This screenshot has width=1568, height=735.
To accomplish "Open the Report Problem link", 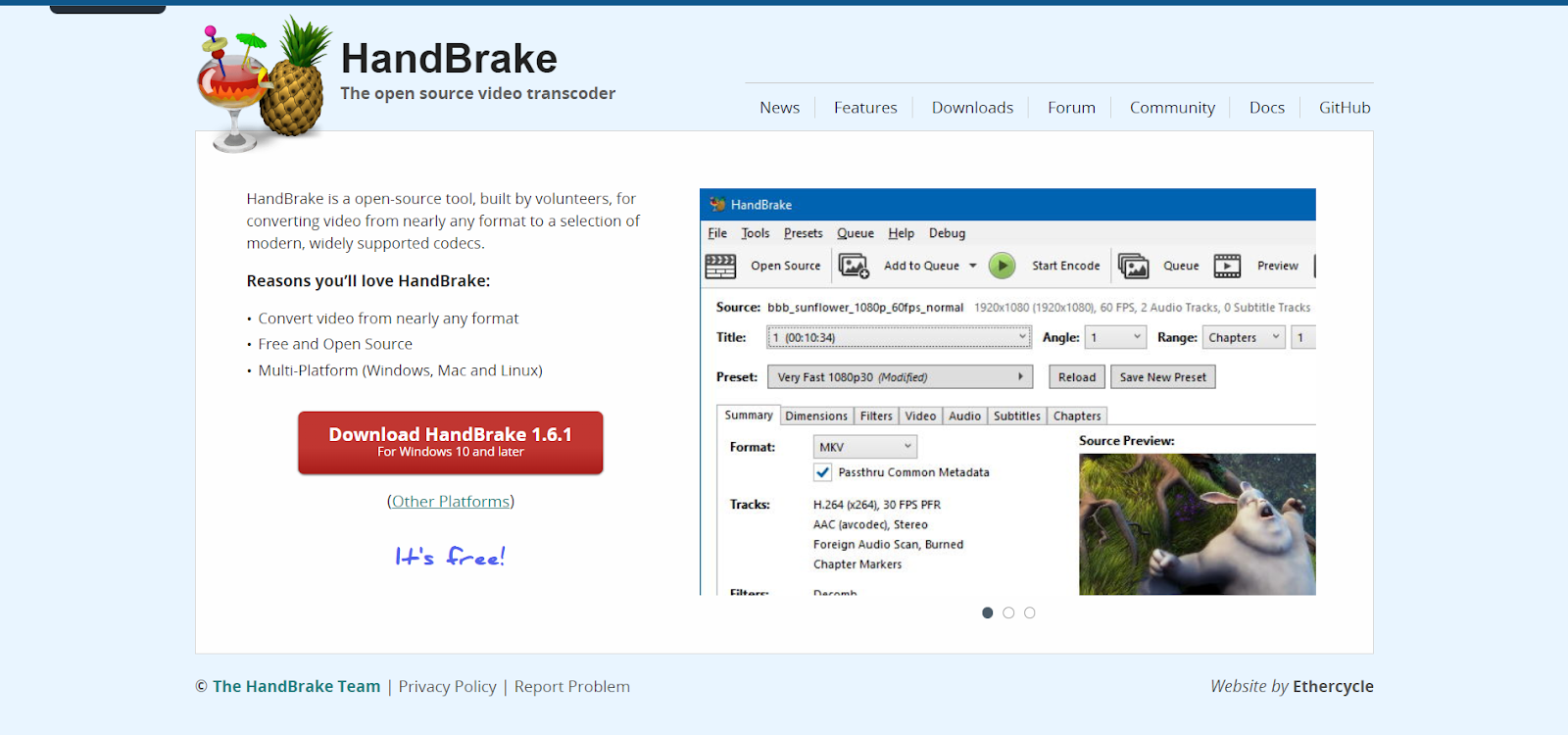I will pos(572,687).
